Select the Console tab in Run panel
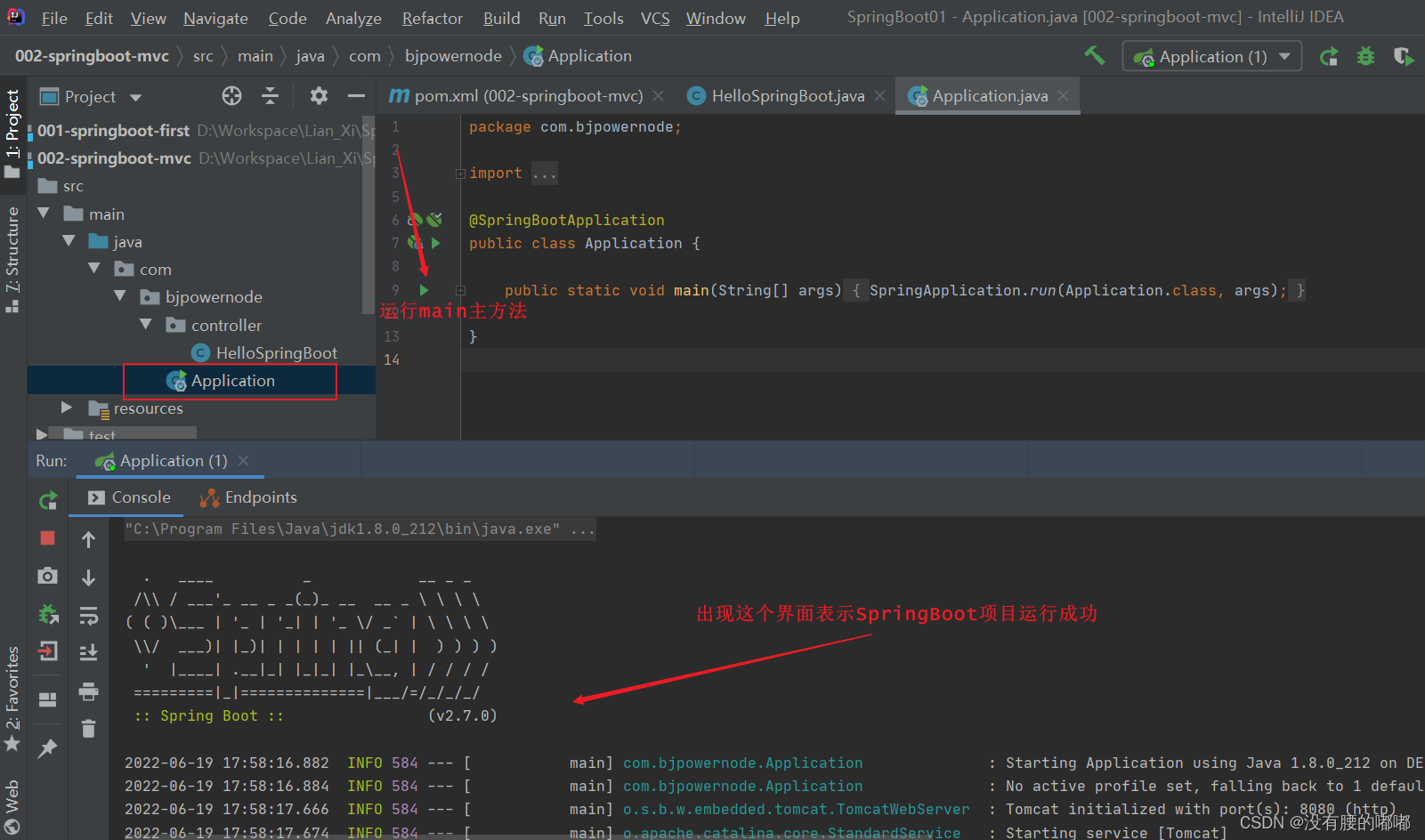1425x840 pixels. pos(129,497)
